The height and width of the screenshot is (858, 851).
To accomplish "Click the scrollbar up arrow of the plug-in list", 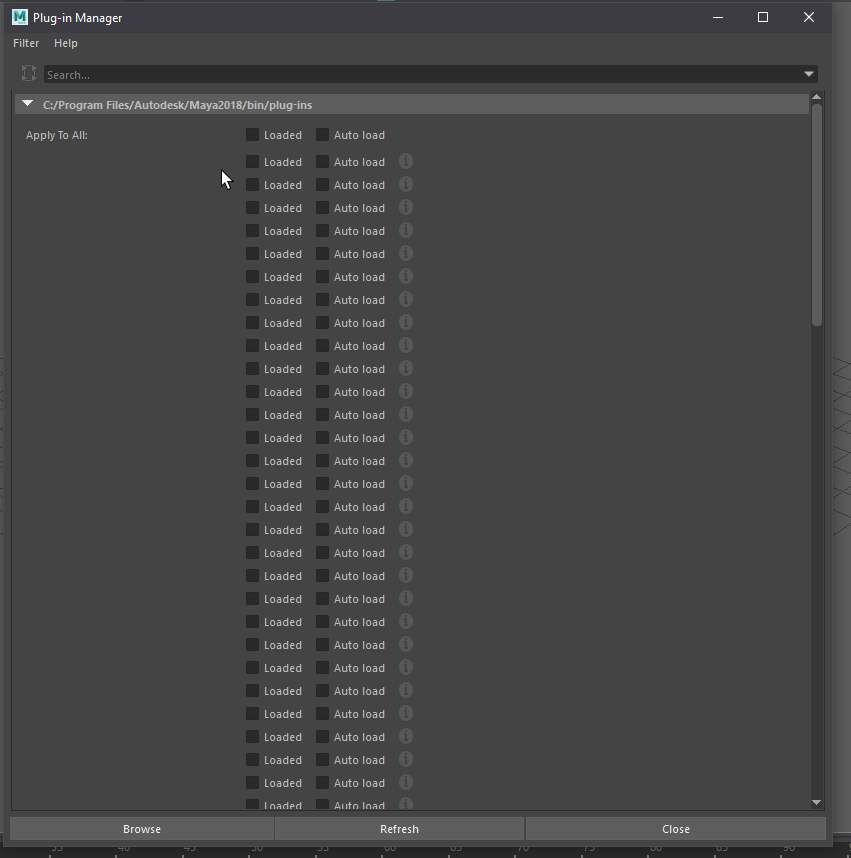I will (x=817, y=97).
